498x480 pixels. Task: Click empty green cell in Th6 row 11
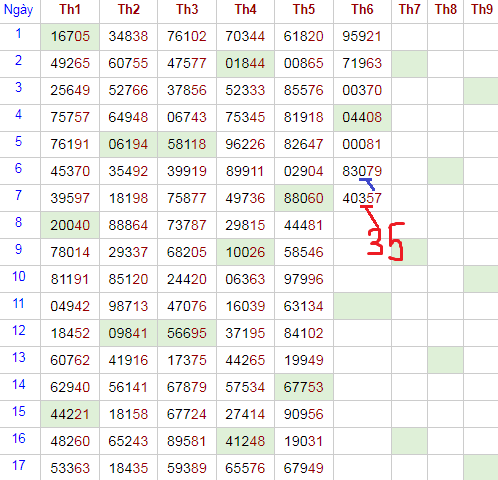pyautogui.click(x=362, y=306)
